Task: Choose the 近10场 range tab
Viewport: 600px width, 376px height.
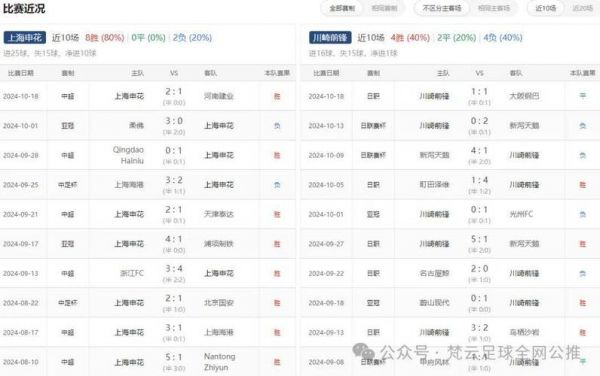Action: (546, 8)
